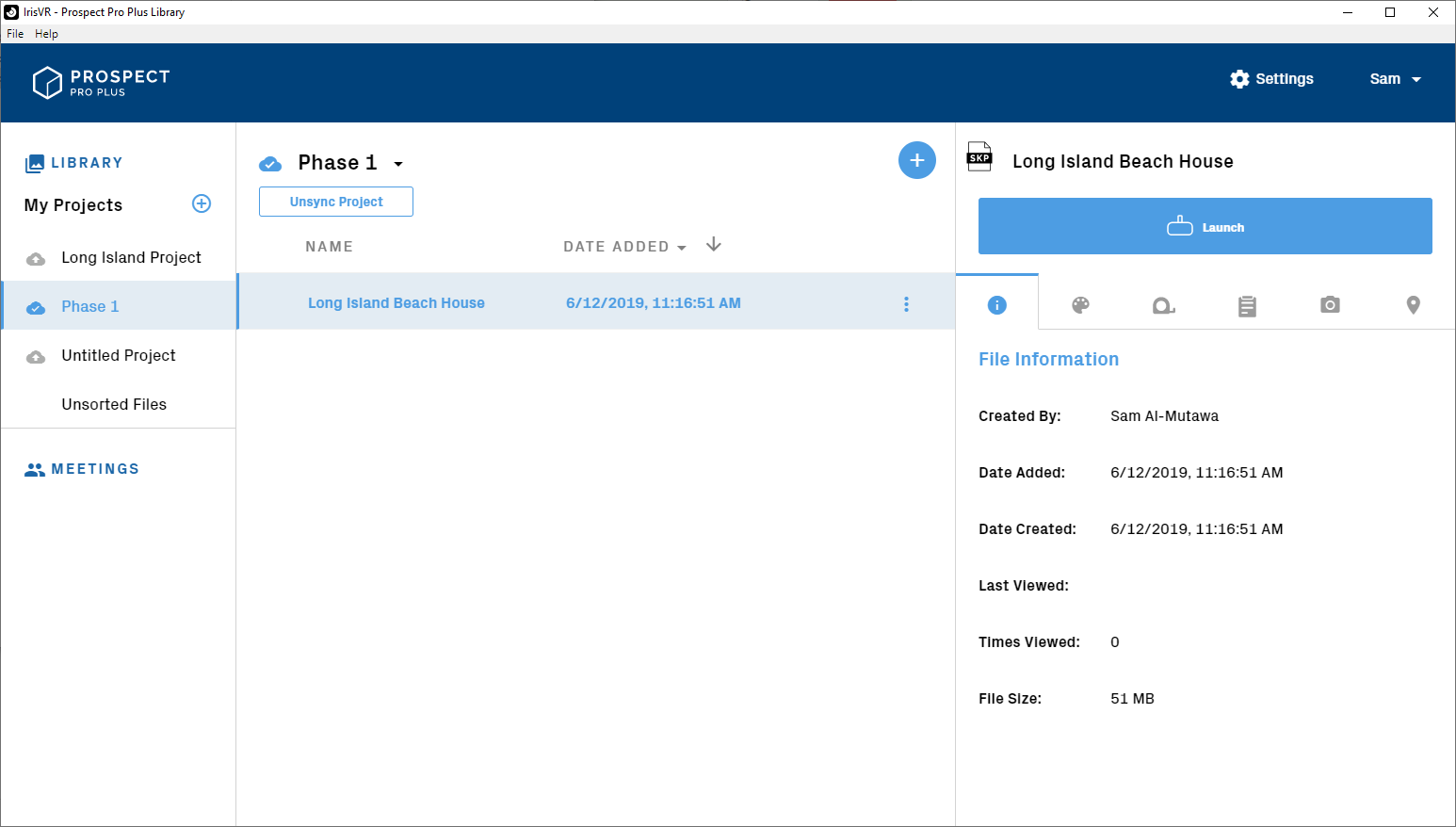Screen dimensions: 1456x827
Task: Open more options for Long Island Beach House
Action: point(907,303)
